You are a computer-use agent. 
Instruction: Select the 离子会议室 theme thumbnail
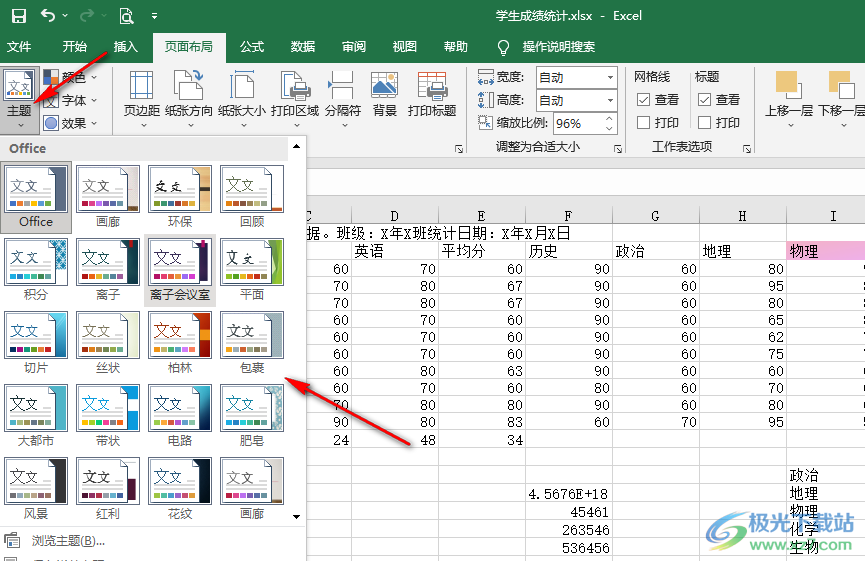180,268
